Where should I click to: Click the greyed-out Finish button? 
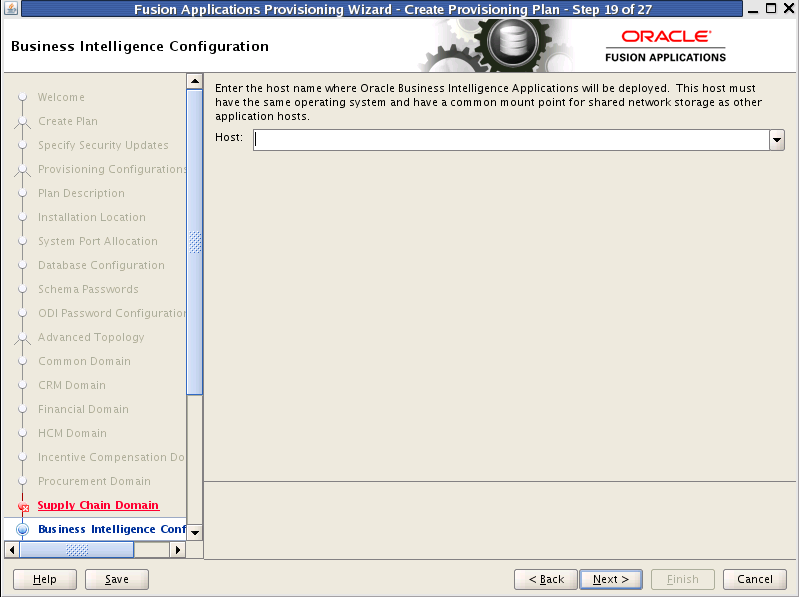tap(683, 579)
